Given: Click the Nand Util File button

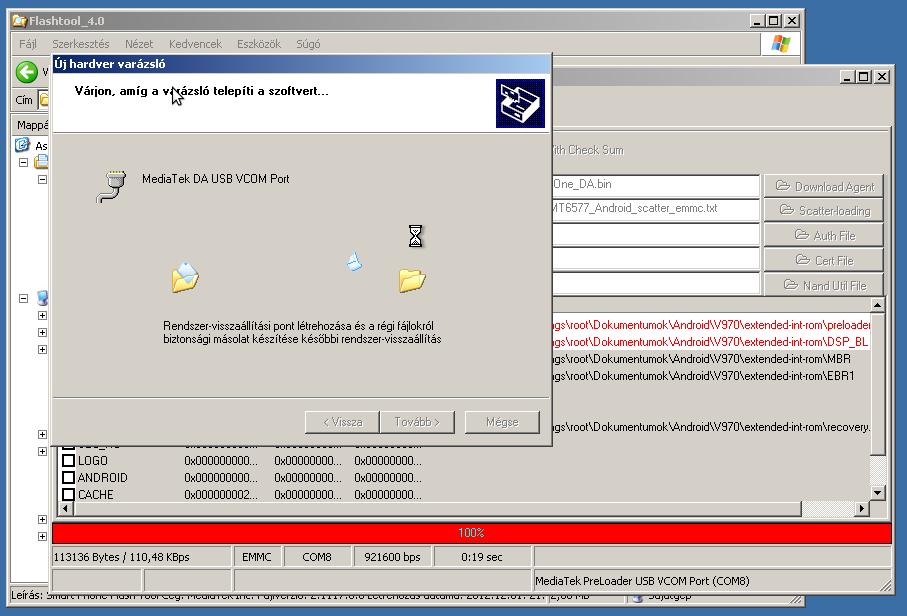Looking at the screenshot, I should click(824, 285).
